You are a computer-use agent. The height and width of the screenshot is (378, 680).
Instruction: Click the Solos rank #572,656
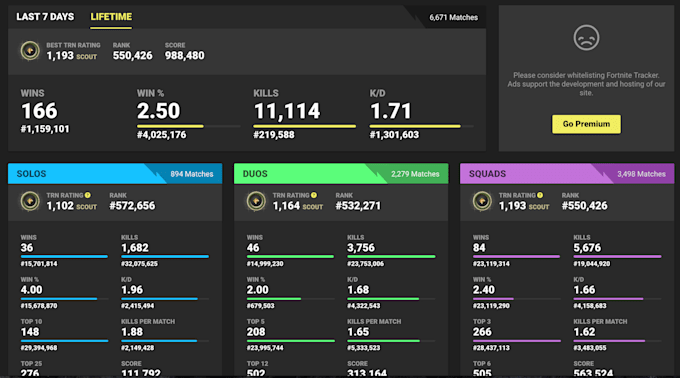tap(132, 205)
